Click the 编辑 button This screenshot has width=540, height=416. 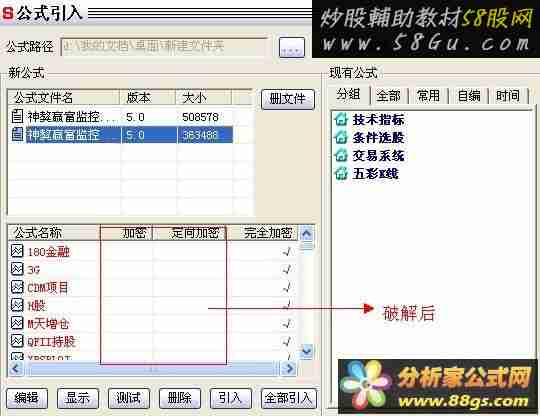click(x=27, y=398)
